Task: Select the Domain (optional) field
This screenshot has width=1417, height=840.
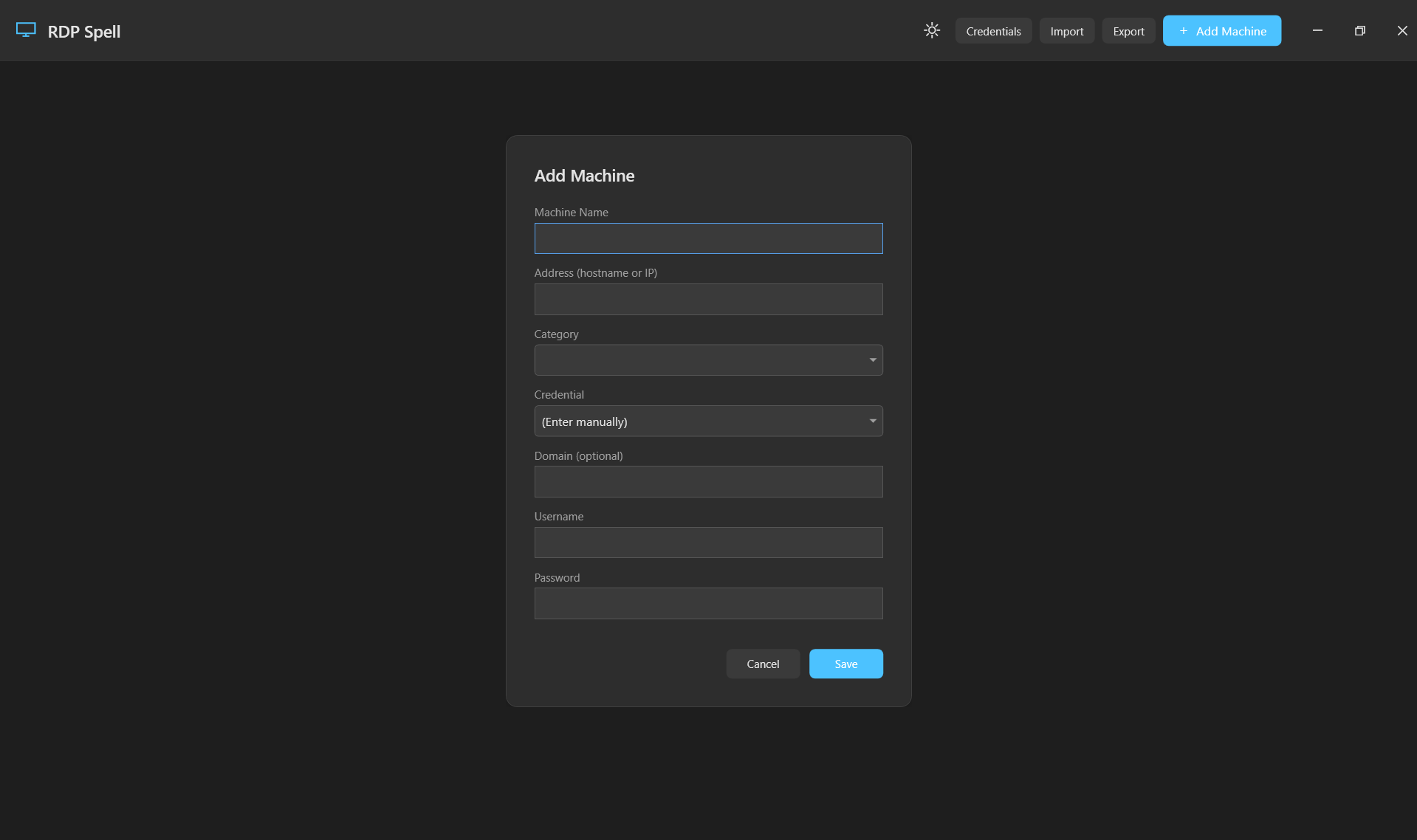Action: click(x=707, y=481)
